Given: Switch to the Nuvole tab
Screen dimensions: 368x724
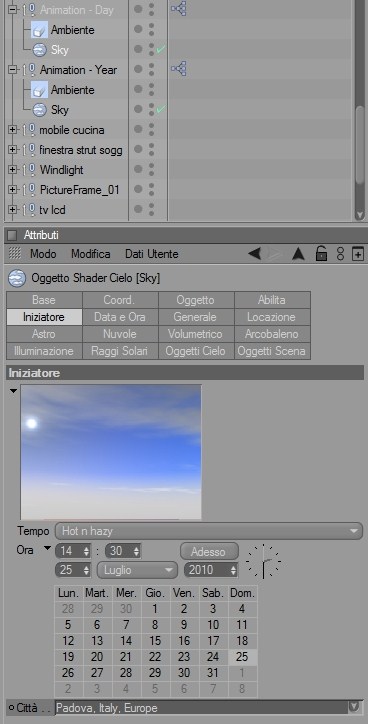Looking at the screenshot, I should coord(120,334).
